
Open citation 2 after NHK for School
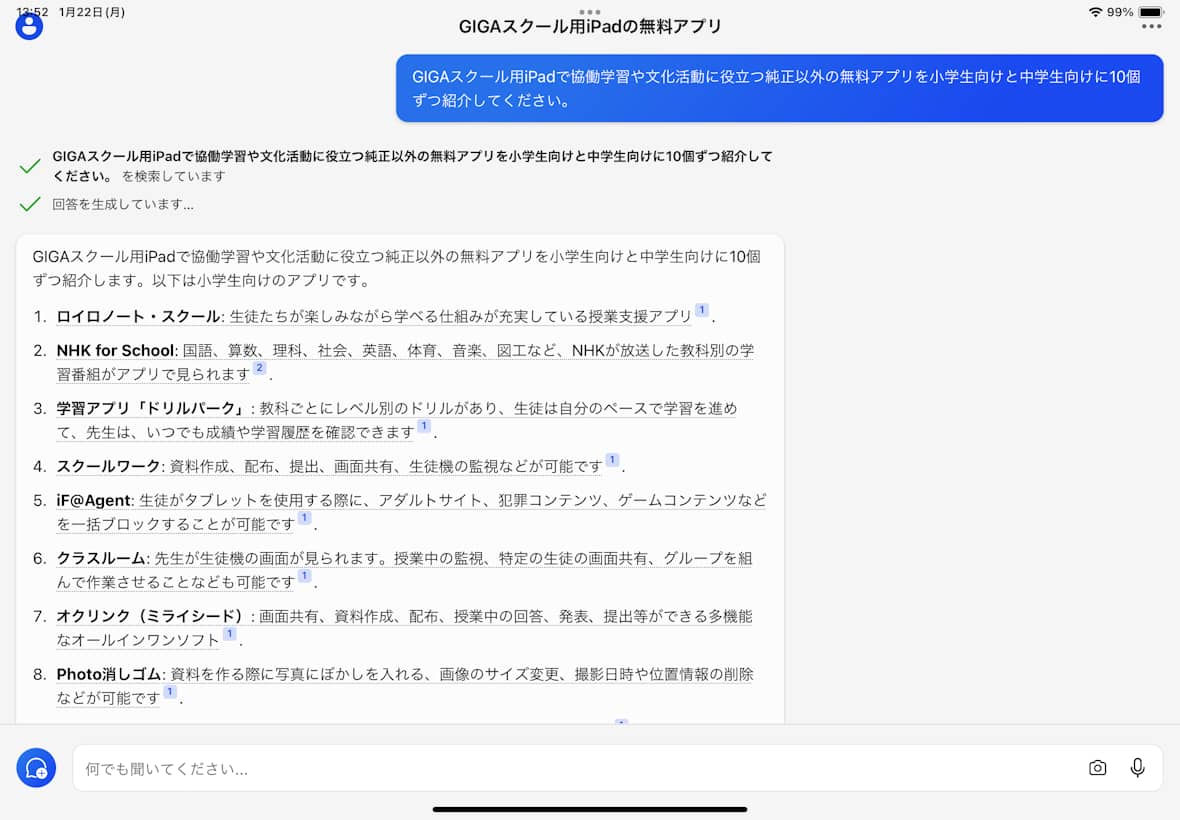coord(259,369)
